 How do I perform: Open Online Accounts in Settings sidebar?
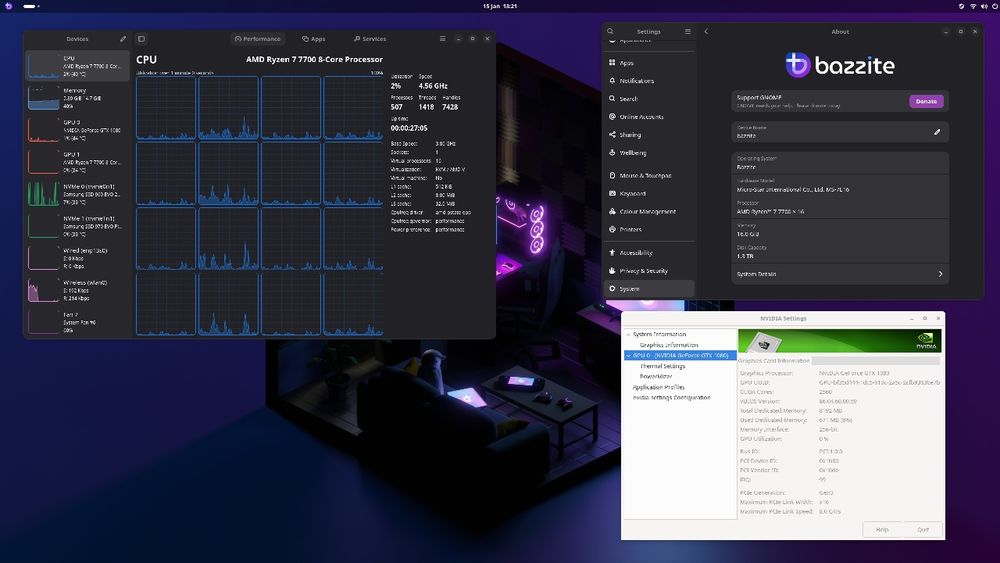(649, 117)
